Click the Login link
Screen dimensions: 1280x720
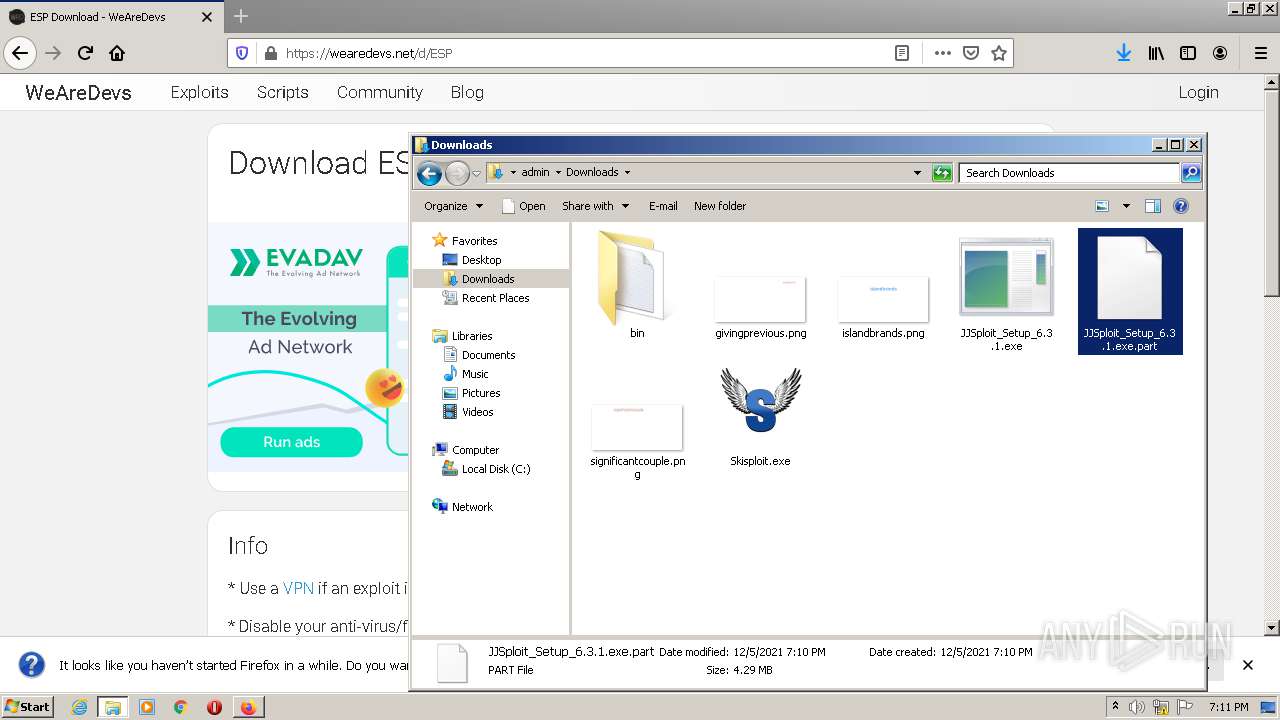click(x=1198, y=92)
